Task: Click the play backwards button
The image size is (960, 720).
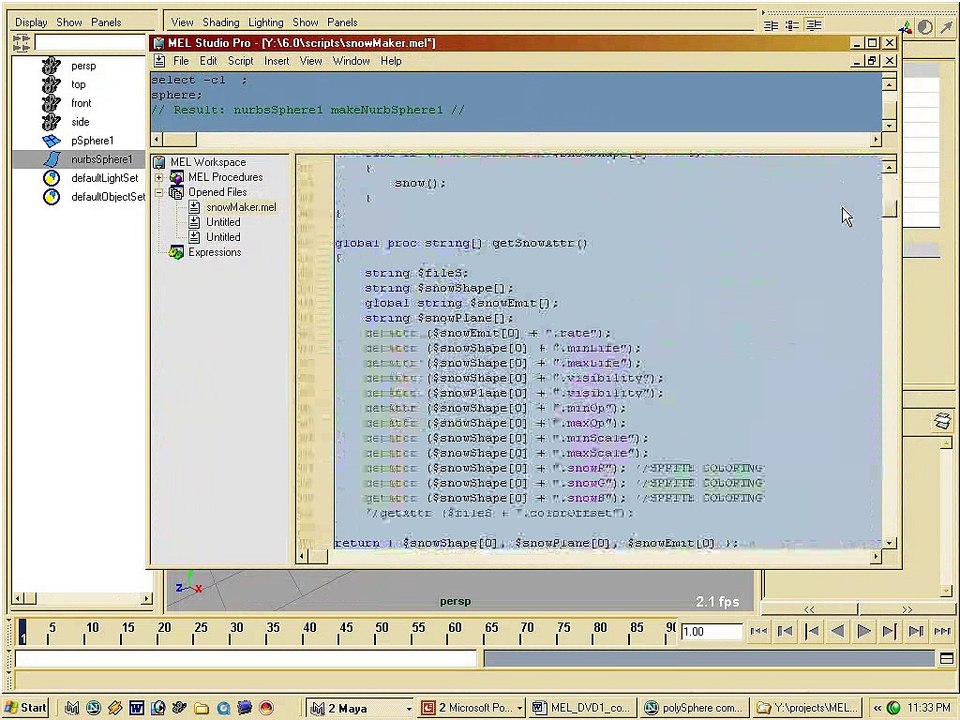Action: [838, 631]
